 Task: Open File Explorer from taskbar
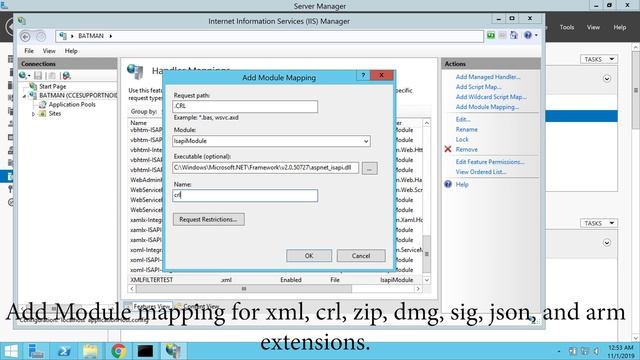click(91, 351)
